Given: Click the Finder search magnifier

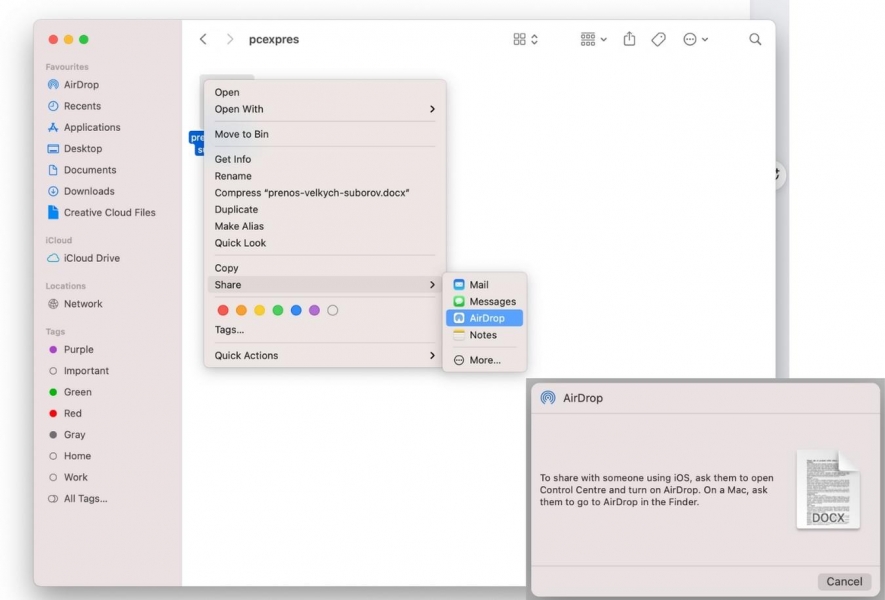Looking at the screenshot, I should point(755,39).
